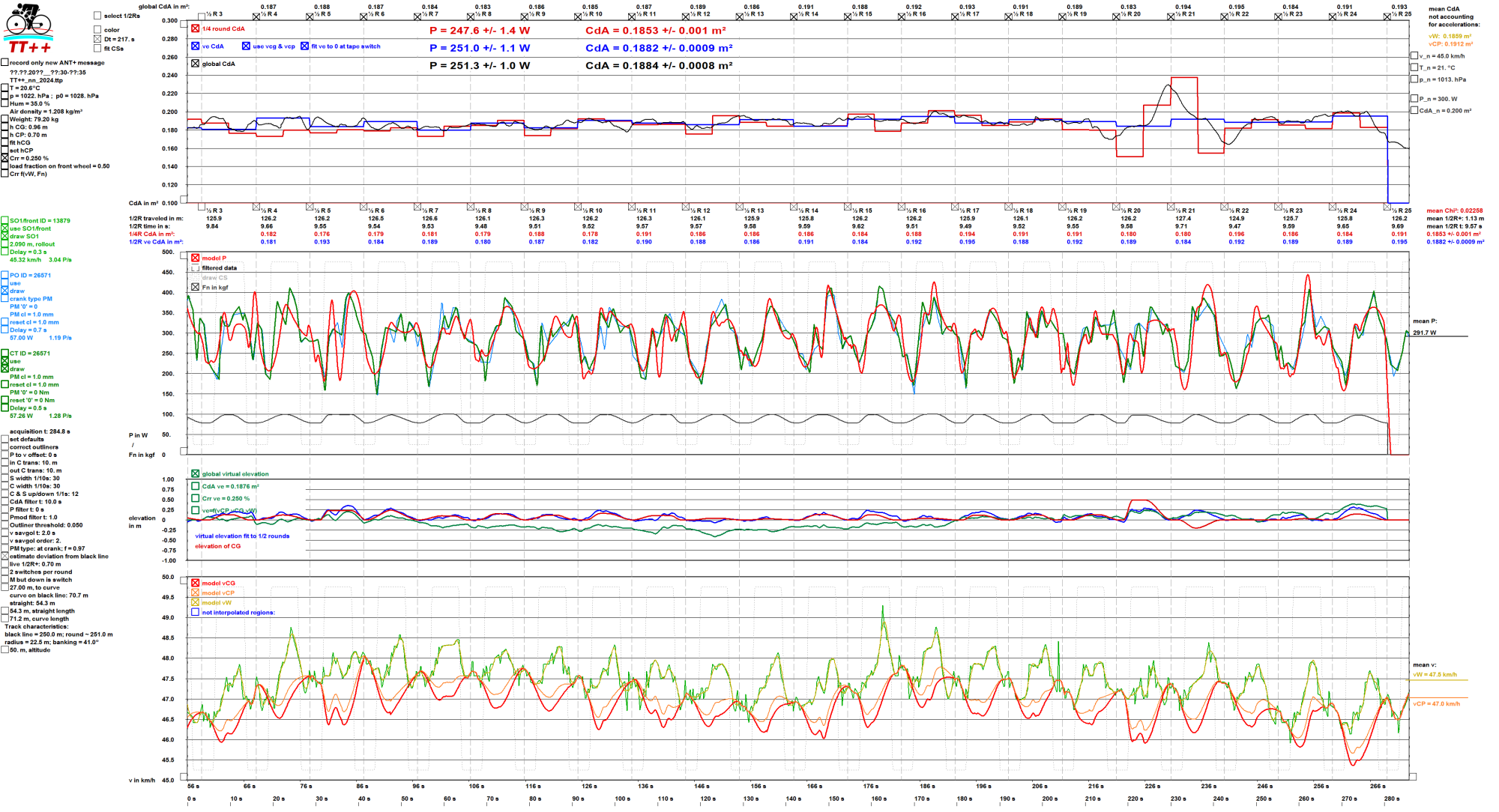This screenshot has width=1499, height=812.
Task: Toggle the v_n = 45.0 km/h checkbox
Action: coord(1414,56)
